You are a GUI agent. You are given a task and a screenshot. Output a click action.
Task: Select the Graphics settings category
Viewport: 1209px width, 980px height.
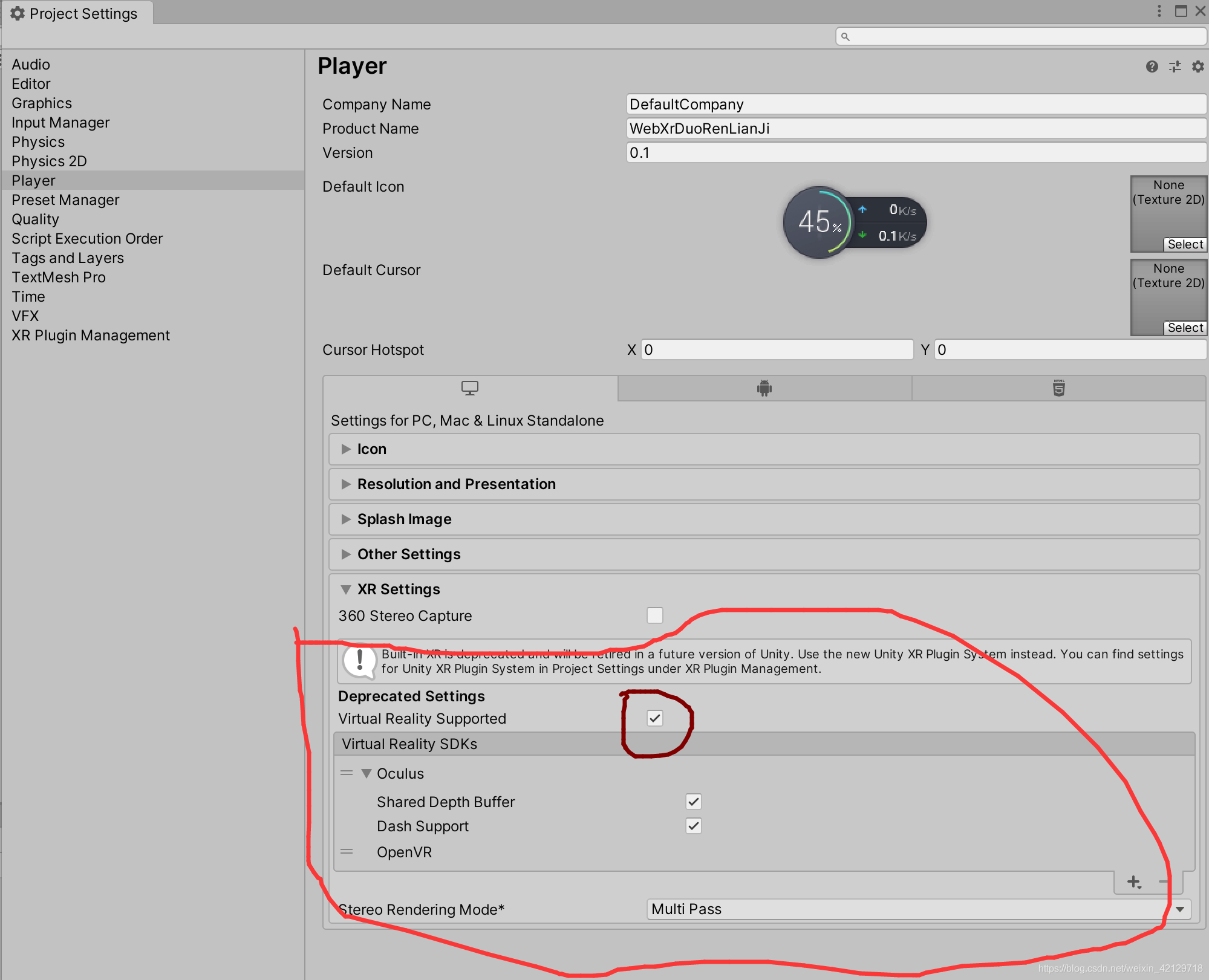coord(42,103)
